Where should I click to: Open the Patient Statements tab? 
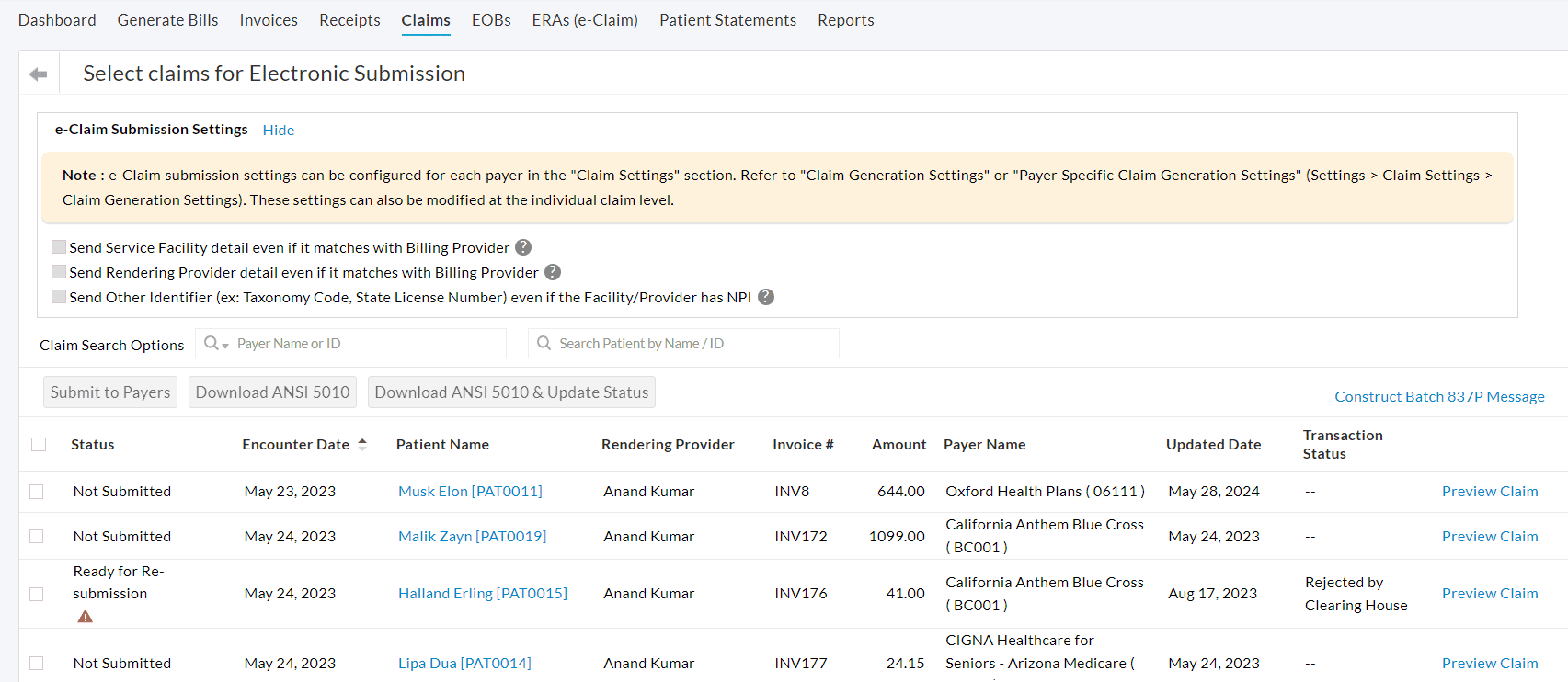click(727, 20)
